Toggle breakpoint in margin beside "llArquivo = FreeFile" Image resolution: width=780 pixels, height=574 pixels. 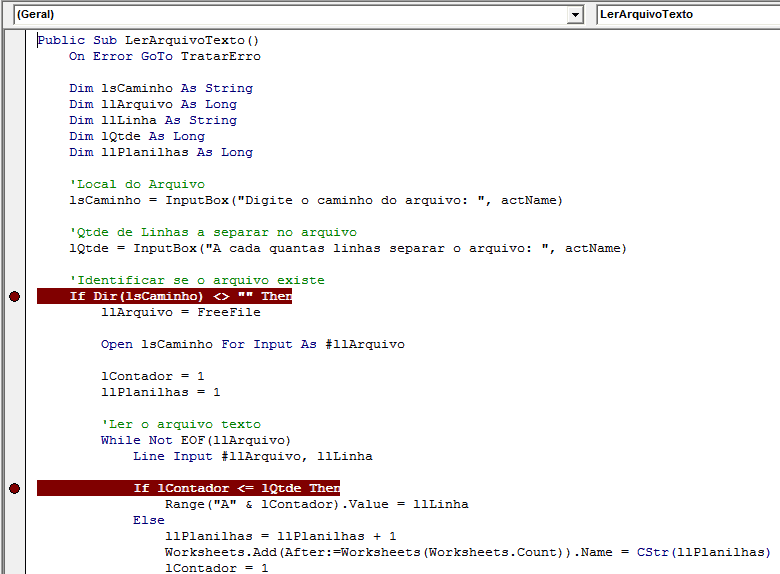pyautogui.click(x=14, y=312)
